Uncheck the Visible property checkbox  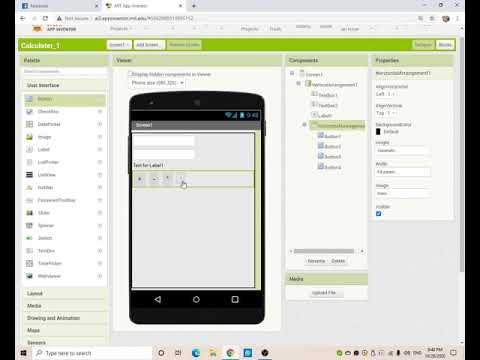click(378, 214)
